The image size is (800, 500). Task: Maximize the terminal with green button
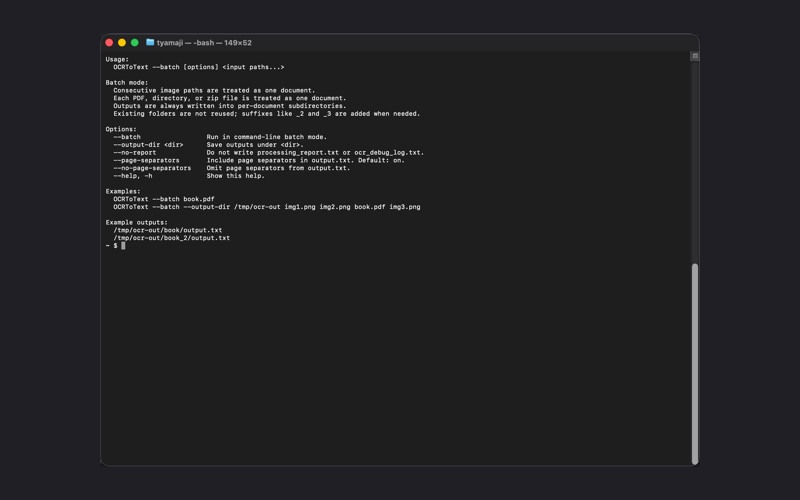135,43
